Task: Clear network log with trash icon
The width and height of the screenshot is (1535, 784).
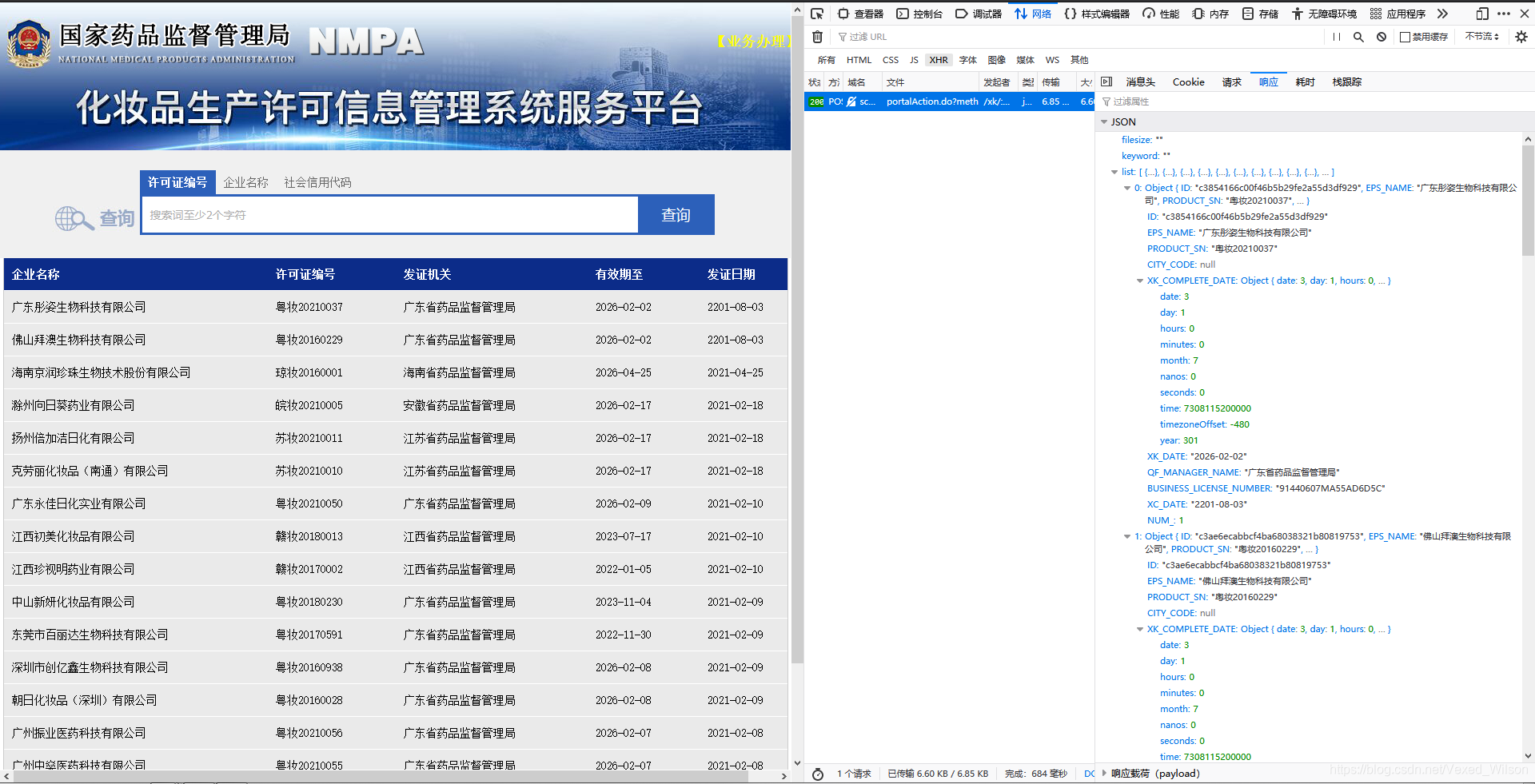Action: (817, 37)
